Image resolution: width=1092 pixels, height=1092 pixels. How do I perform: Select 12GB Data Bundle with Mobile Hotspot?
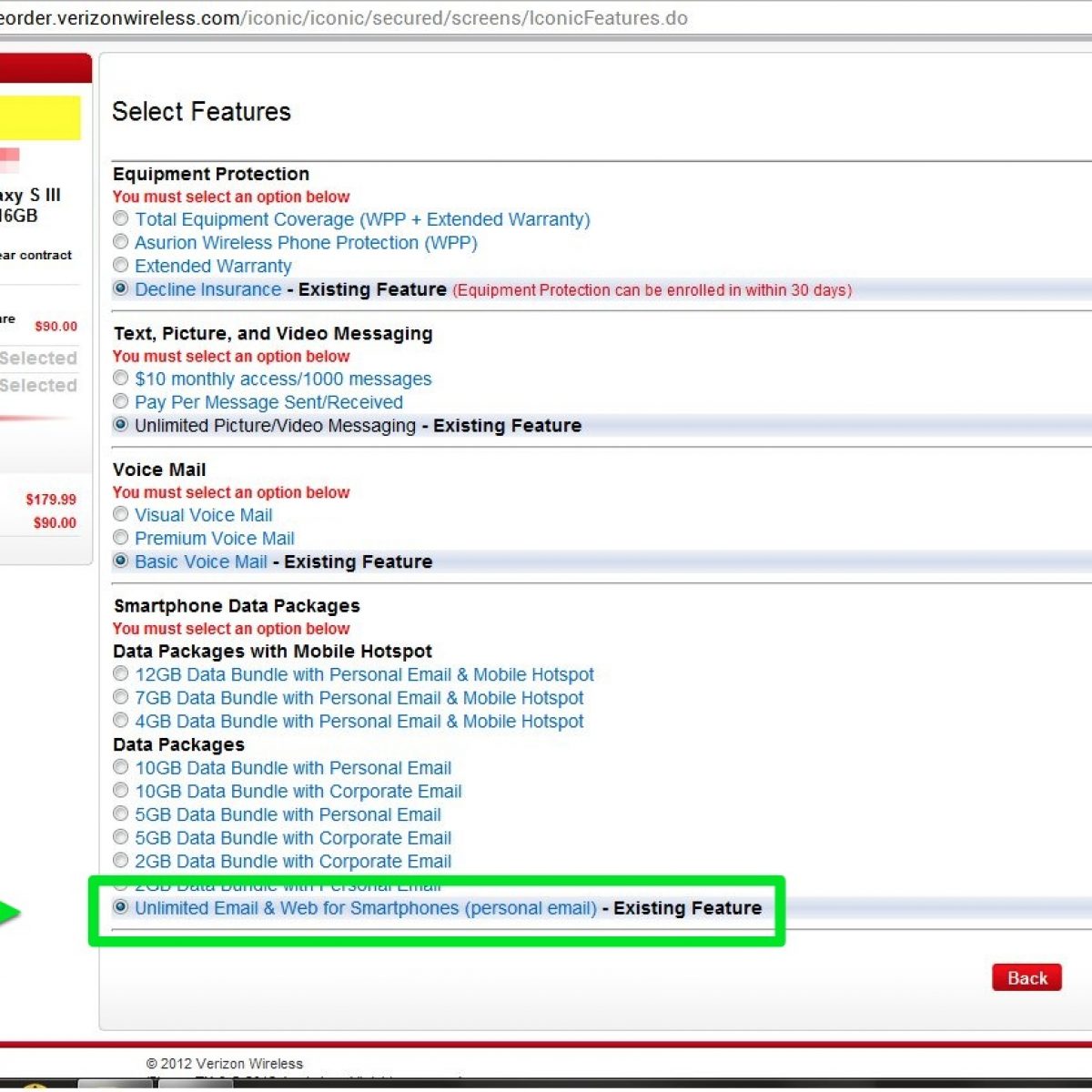click(120, 673)
